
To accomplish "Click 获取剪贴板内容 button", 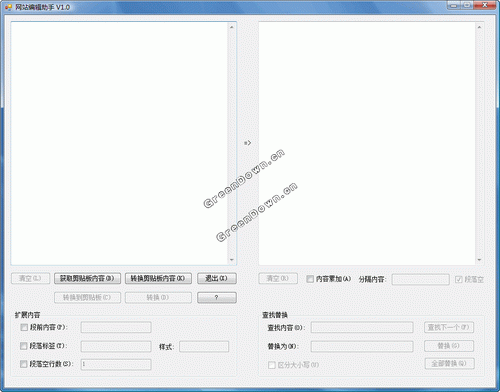I will [87, 278].
